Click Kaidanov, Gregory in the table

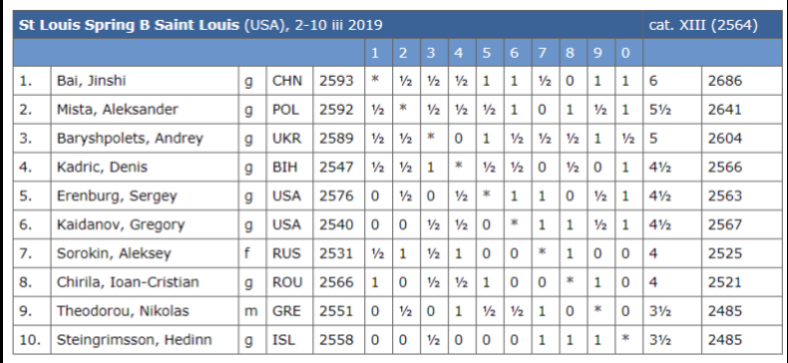point(121,225)
